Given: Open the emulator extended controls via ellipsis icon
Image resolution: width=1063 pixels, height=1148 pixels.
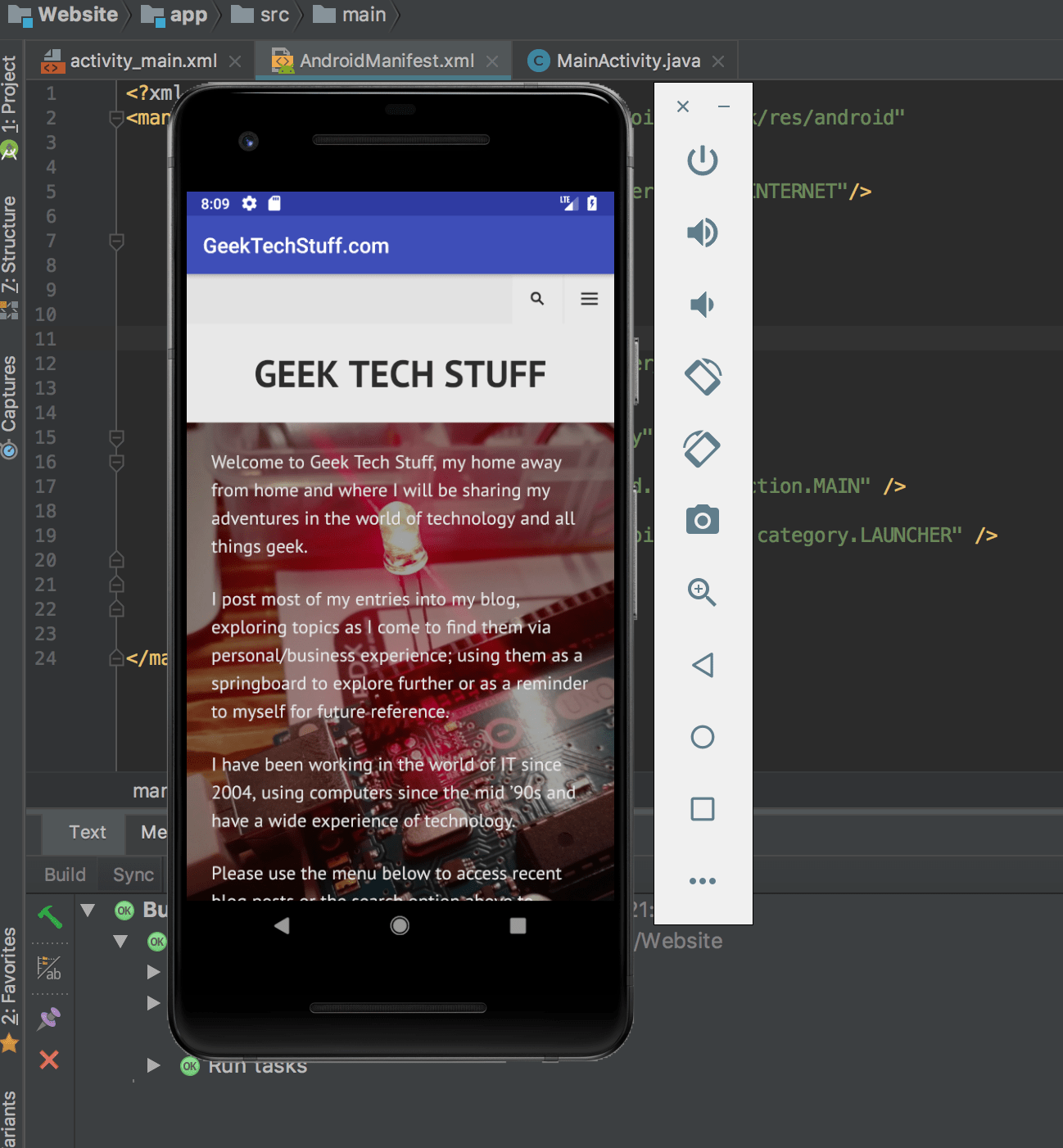Looking at the screenshot, I should click(702, 880).
